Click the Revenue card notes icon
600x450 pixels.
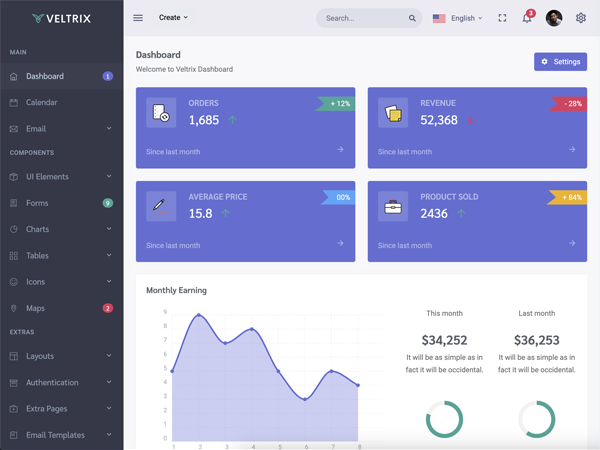coord(393,112)
